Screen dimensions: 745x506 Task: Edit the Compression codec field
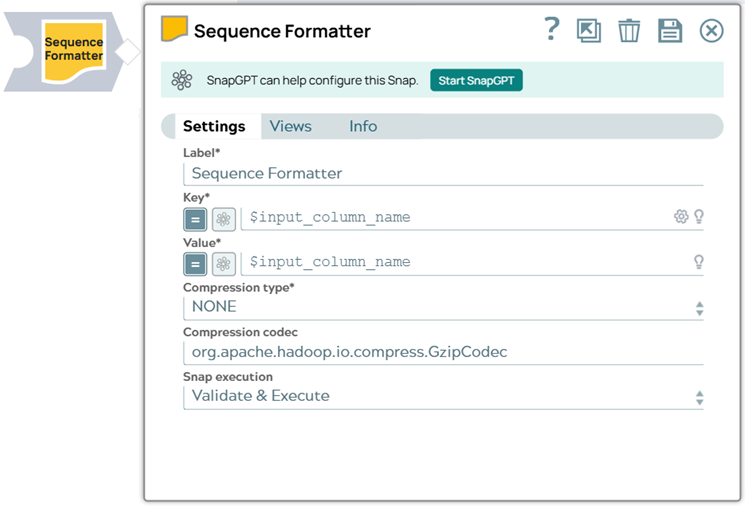pos(443,352)
